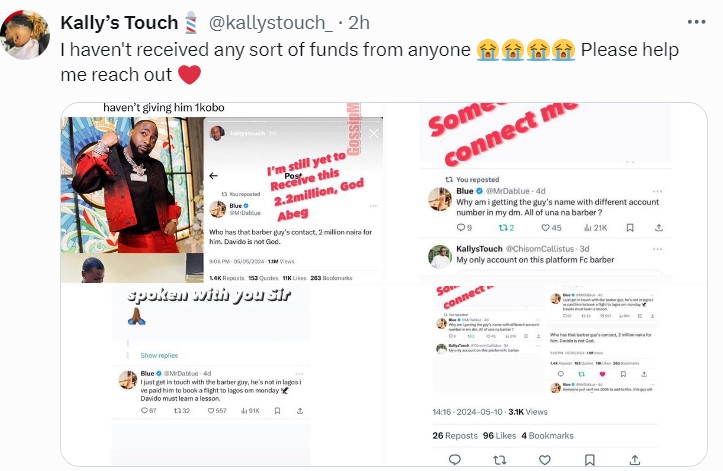
Task: Retweet Blue's tweet showing 2 reposts
Action: point(506,227)
